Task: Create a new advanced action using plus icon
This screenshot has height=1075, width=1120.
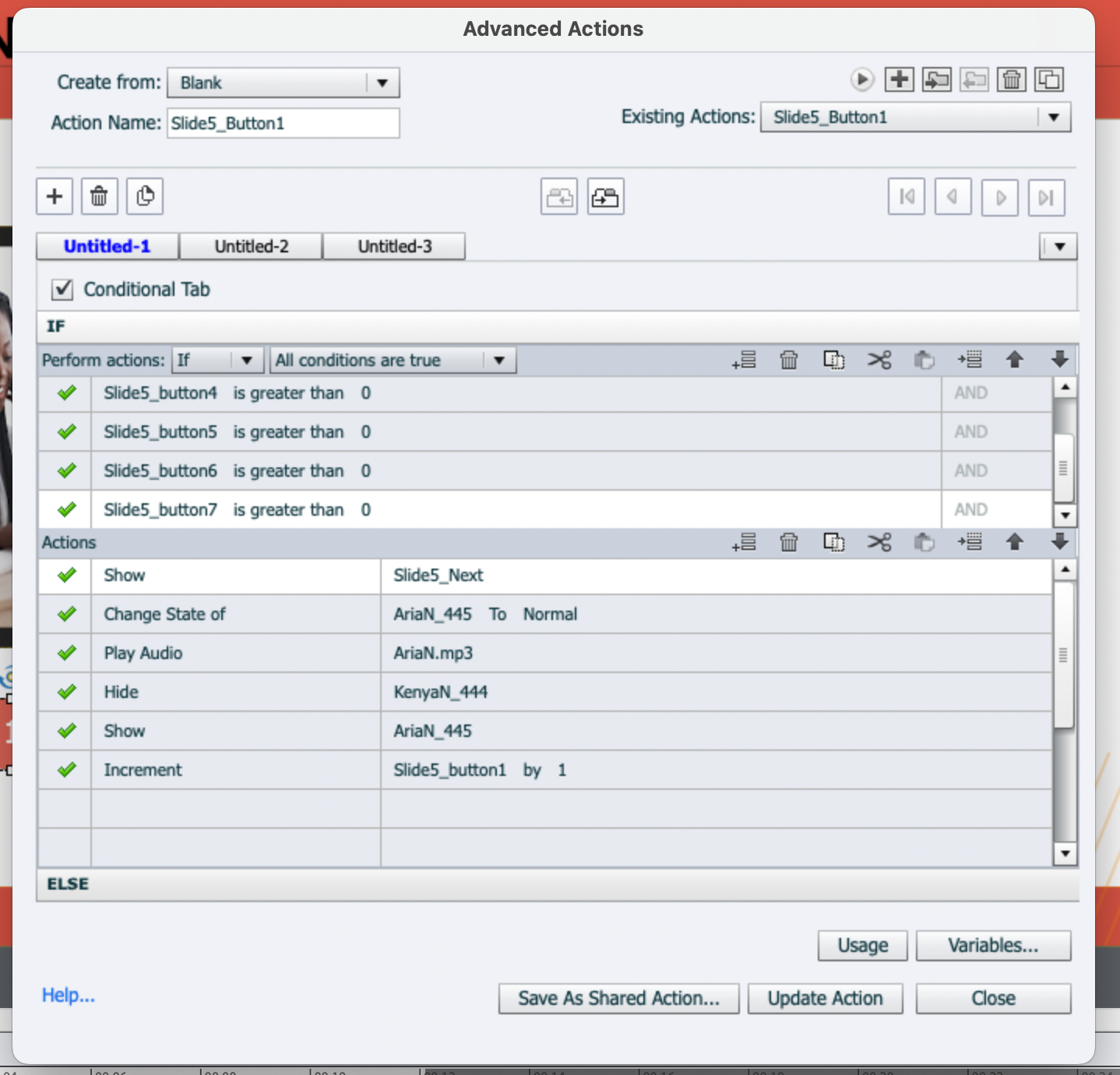Action: pyautogui.click(x=899, y=79)
